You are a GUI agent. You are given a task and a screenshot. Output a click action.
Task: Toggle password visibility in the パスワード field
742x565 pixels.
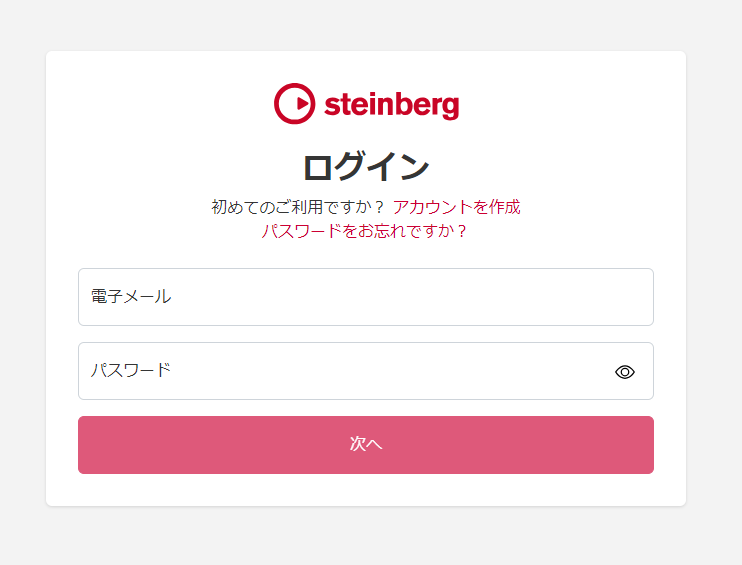(625, 372)
